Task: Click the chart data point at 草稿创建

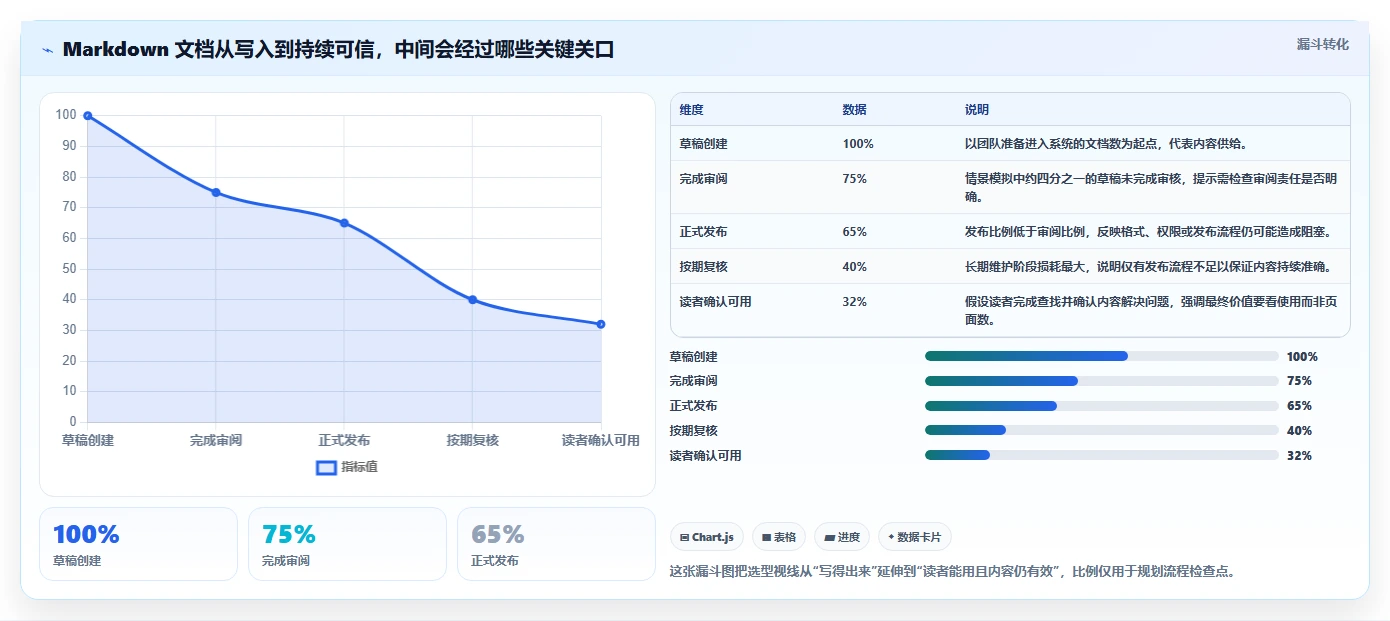Action: (88, 116)
